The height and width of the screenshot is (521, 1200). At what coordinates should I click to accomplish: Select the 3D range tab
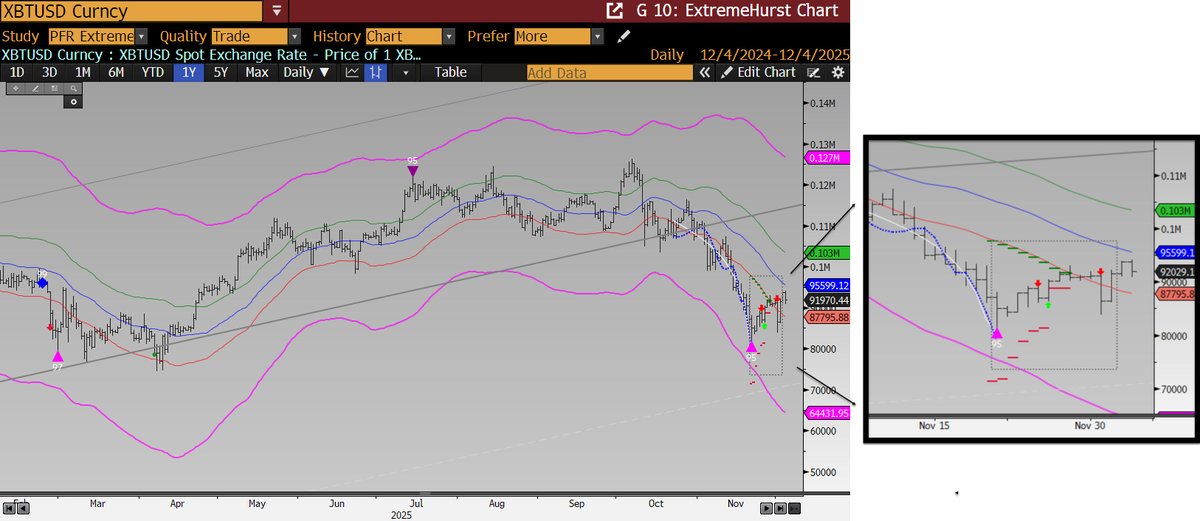coord(49,72)
